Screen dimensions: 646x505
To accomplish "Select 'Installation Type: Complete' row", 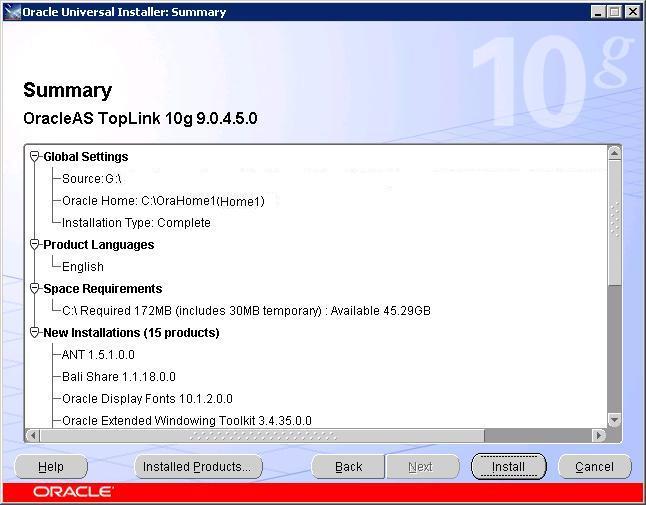I will (x=136, y=223).
